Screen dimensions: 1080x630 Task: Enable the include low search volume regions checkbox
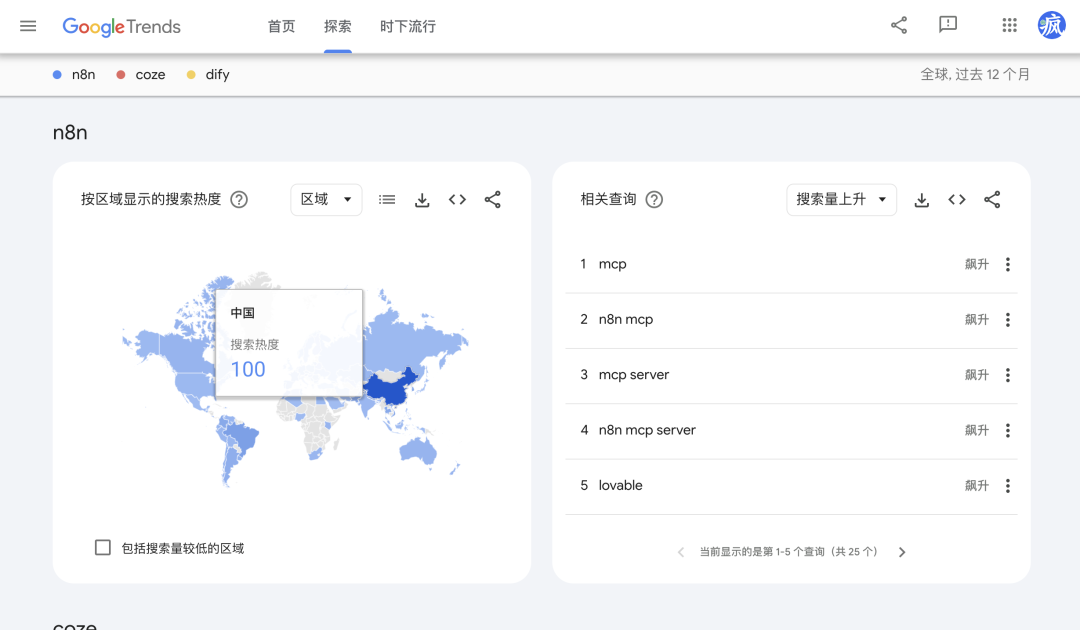[x=103, y=547]
